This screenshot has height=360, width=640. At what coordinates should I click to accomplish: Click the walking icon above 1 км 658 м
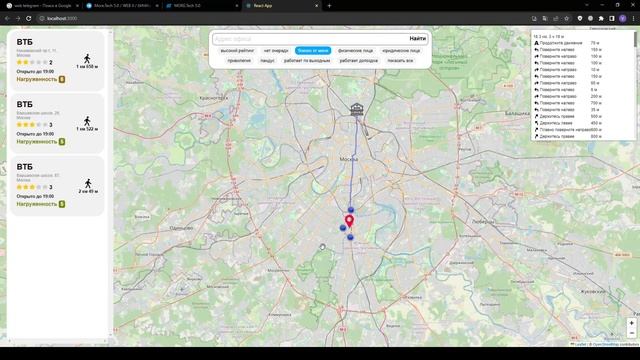point(87,58)
